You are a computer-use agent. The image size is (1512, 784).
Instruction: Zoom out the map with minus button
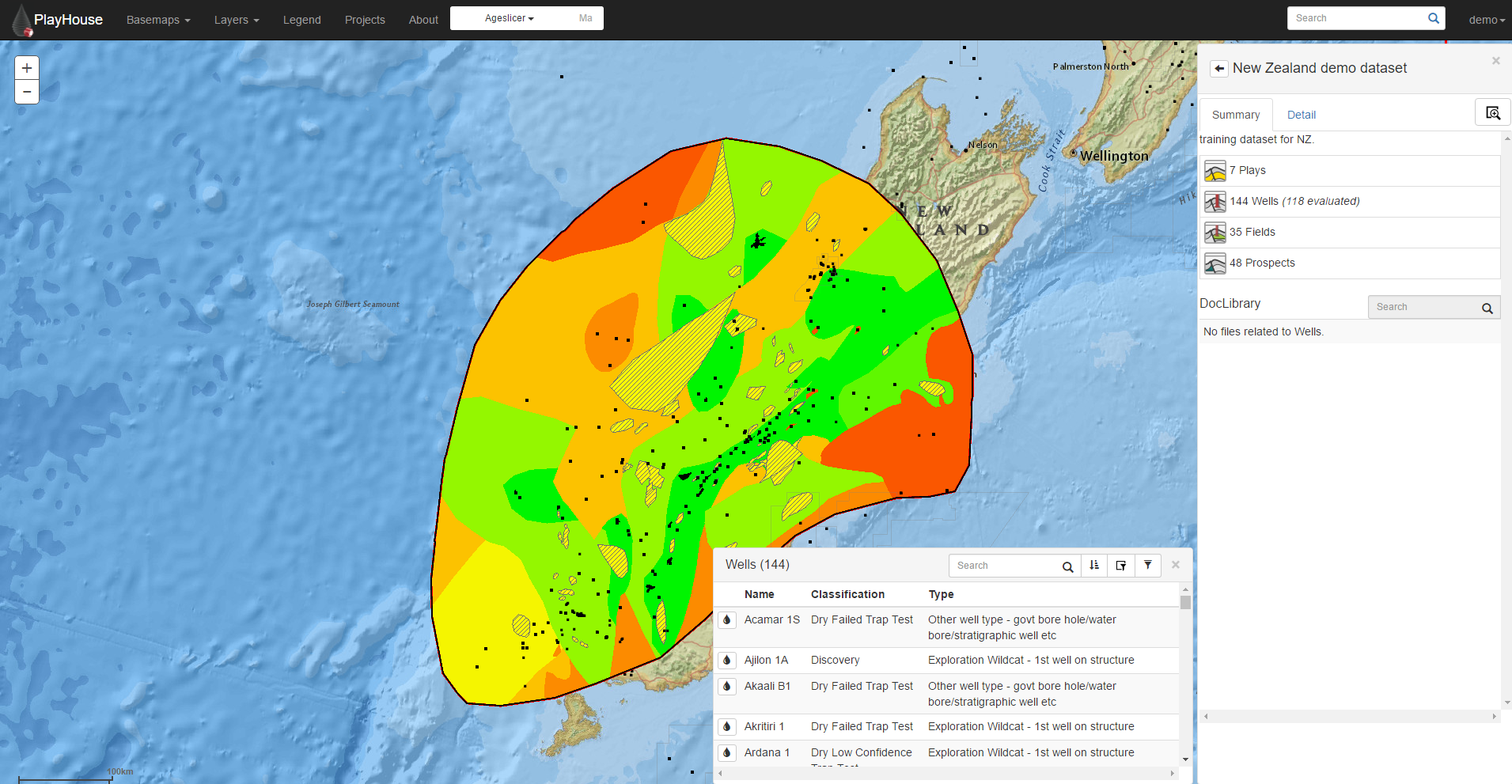(x=27, y=92)
